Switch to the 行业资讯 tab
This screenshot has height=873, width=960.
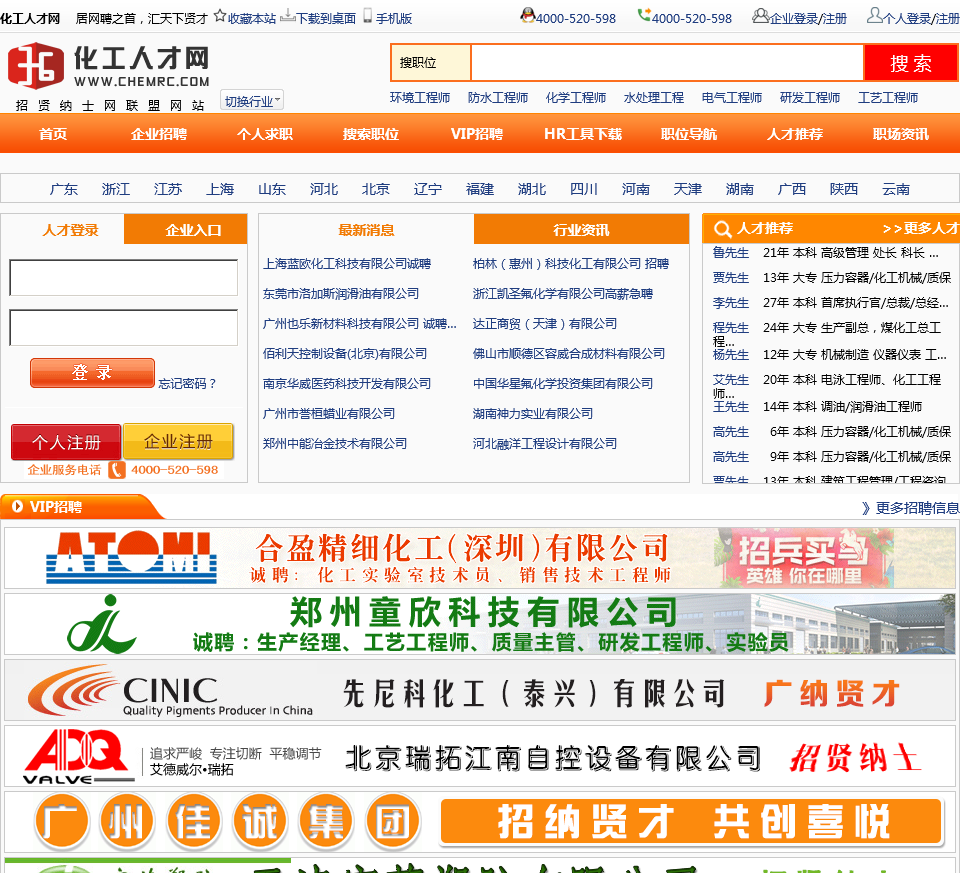[x=581, y=230]
